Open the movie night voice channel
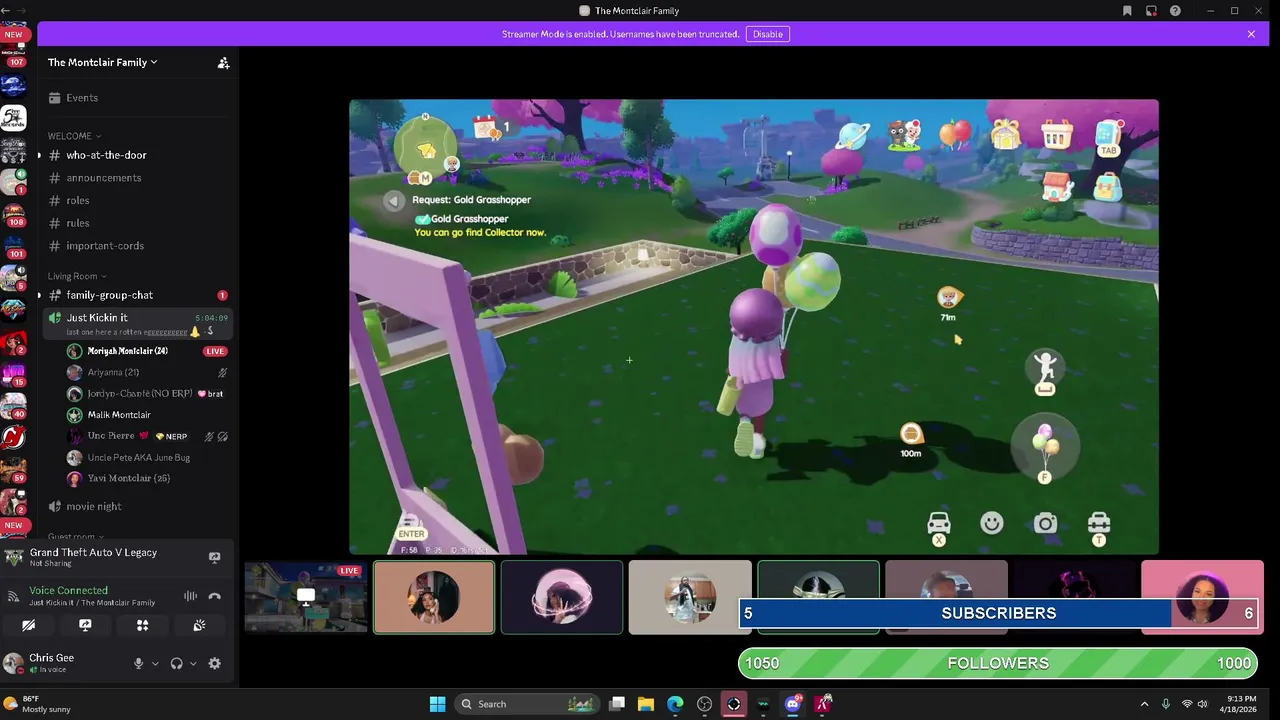The height and width of the screenshot is (720, 1280). 137,506
